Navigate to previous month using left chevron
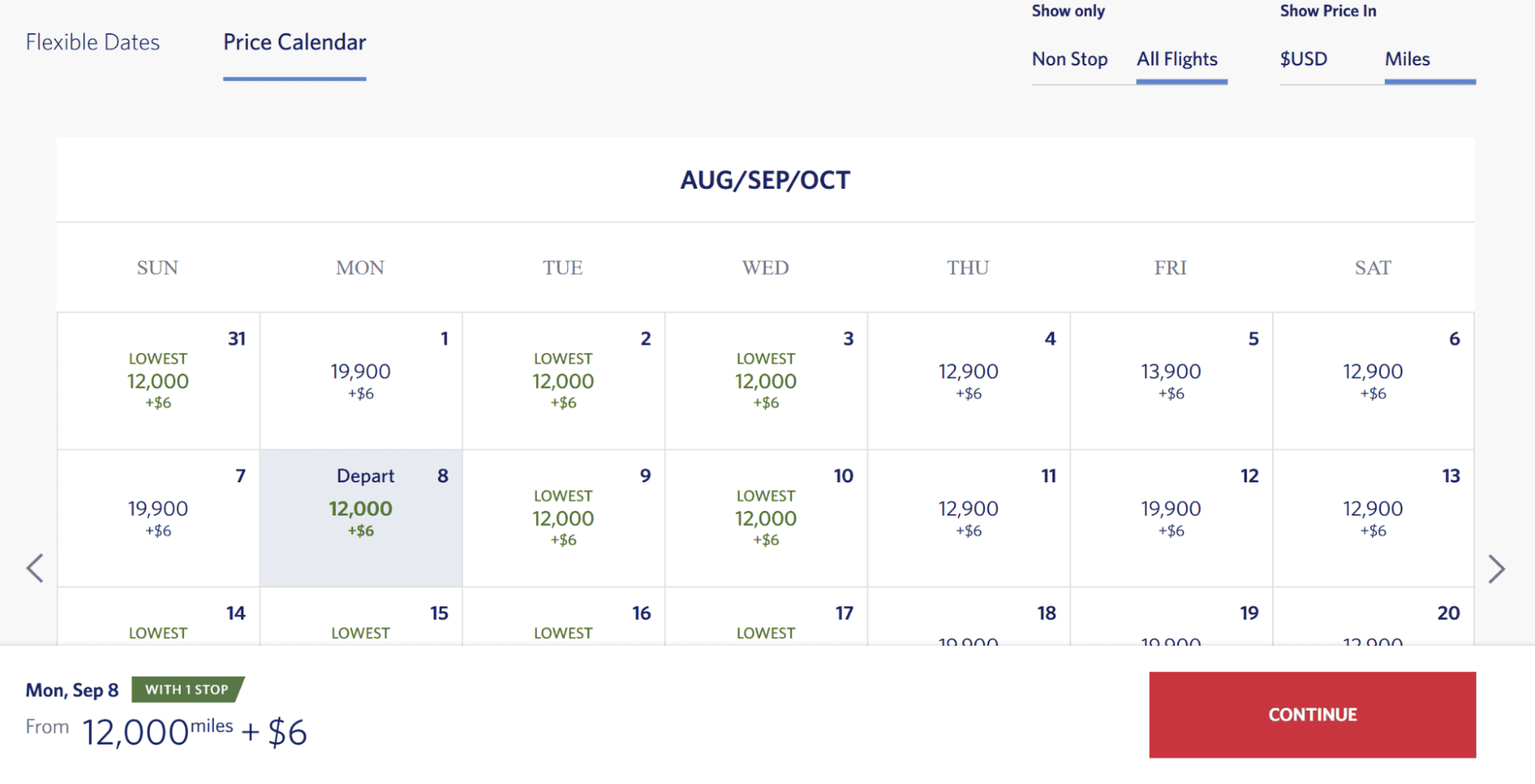Viewport: 1535px width, 784px height. [x=35, y=568]
